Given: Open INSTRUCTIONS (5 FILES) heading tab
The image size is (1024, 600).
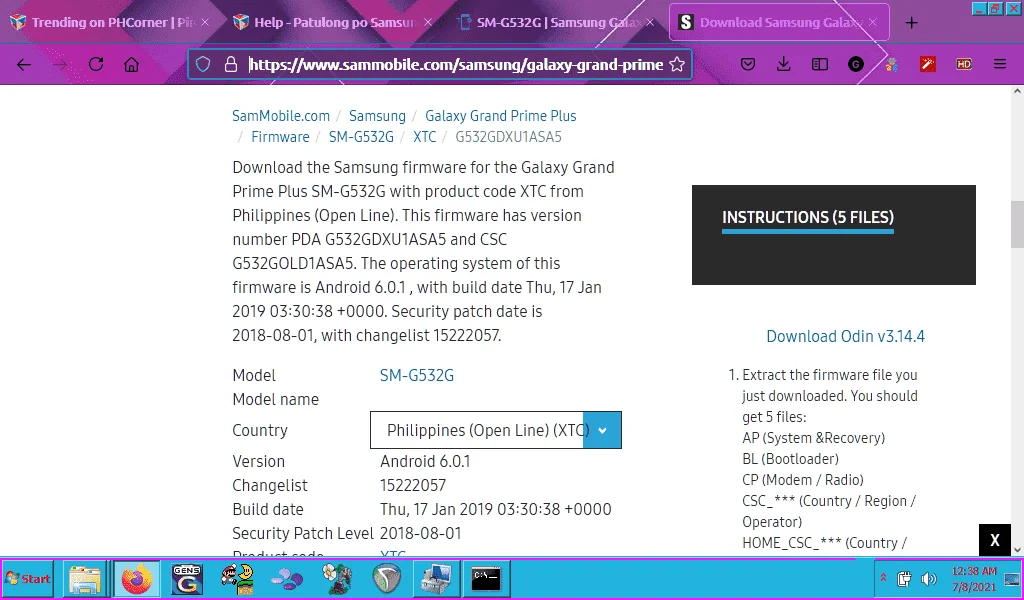Looking at the screenshot, I should point(808,217).
